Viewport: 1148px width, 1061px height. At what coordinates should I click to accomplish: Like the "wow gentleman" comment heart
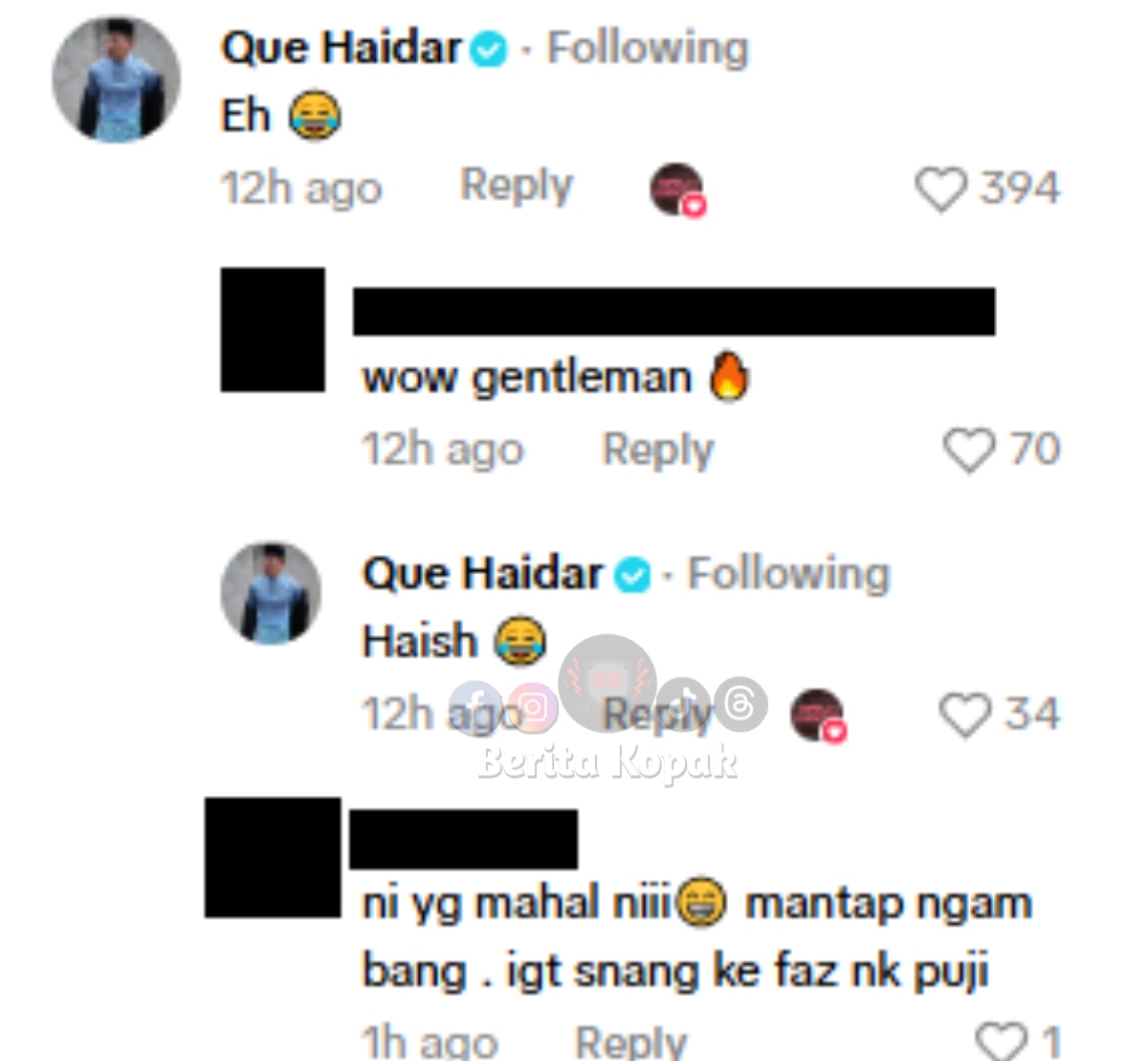pos(968,450)
